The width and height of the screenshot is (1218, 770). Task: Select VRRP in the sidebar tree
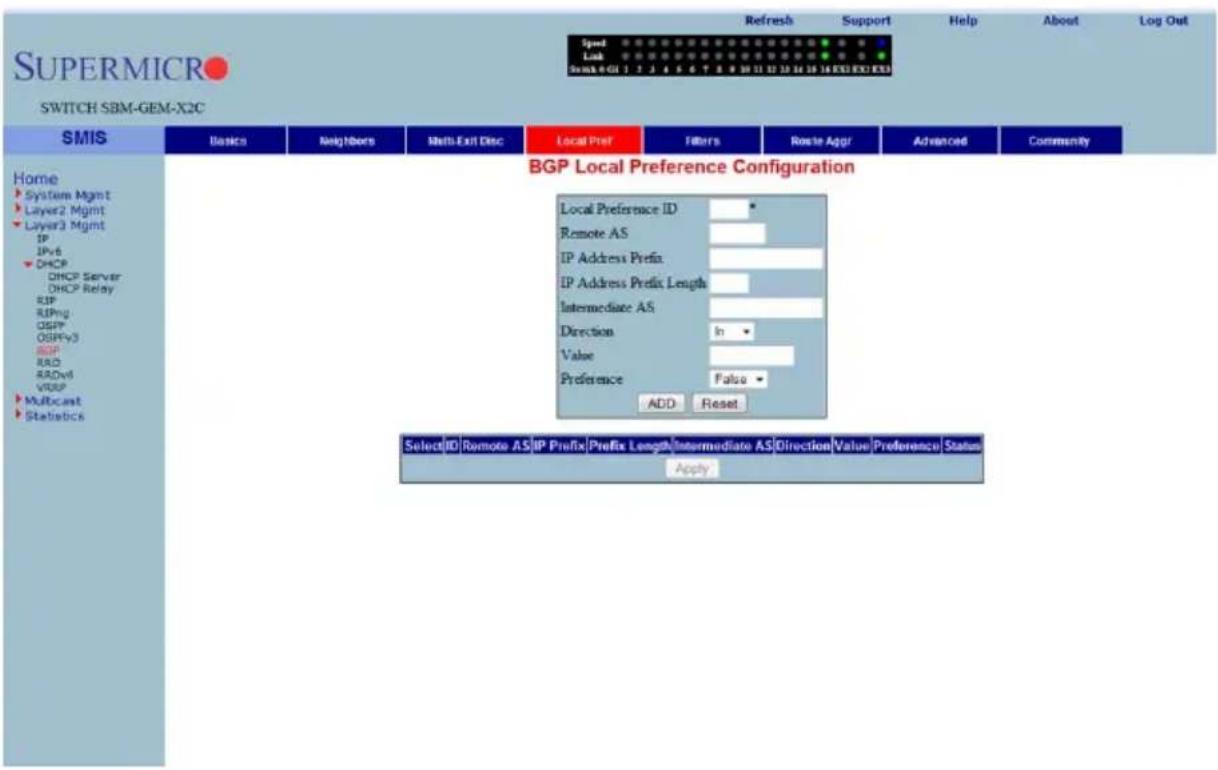point(50,386)
